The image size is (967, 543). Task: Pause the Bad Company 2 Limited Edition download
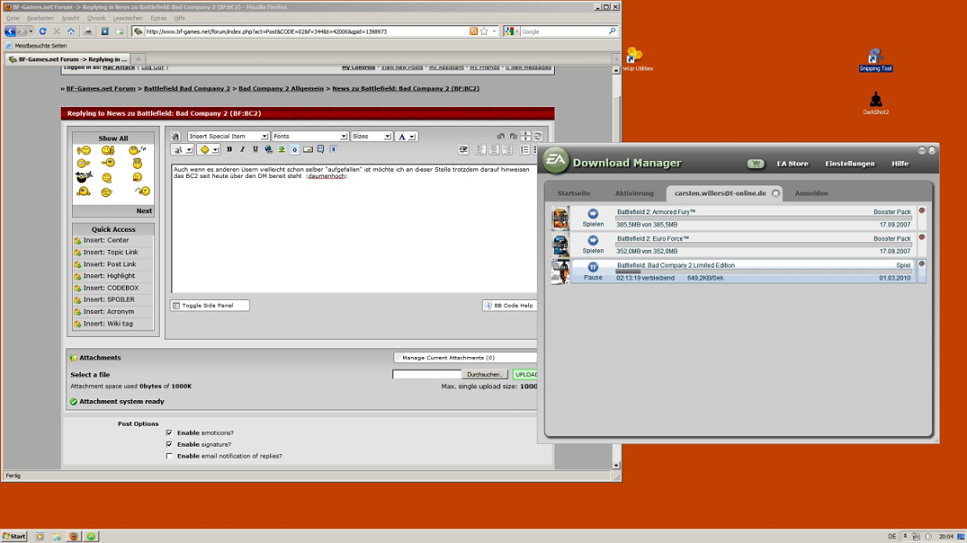point(593,267)
